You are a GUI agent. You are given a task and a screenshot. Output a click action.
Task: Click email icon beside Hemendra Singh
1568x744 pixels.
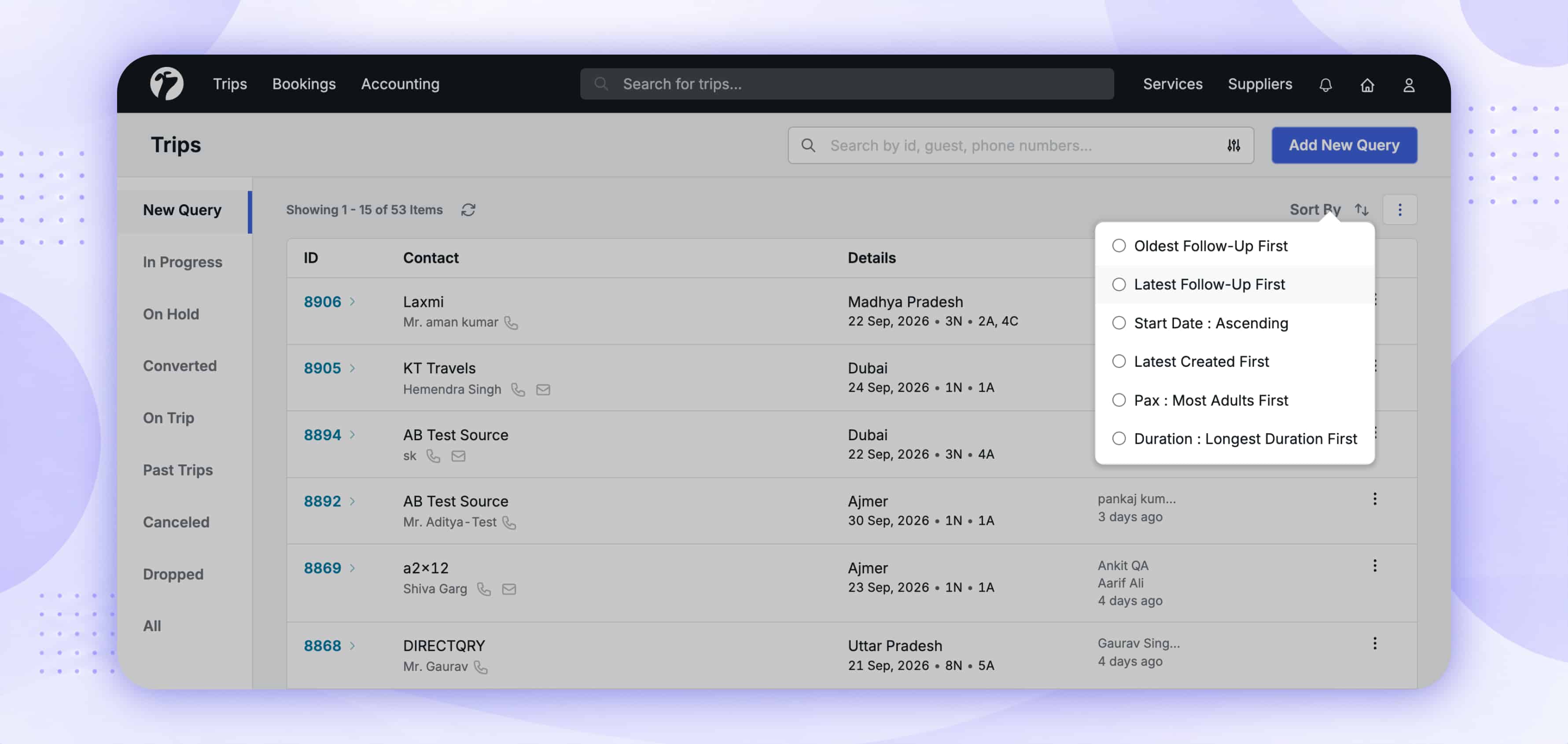[x=543, y=390]
